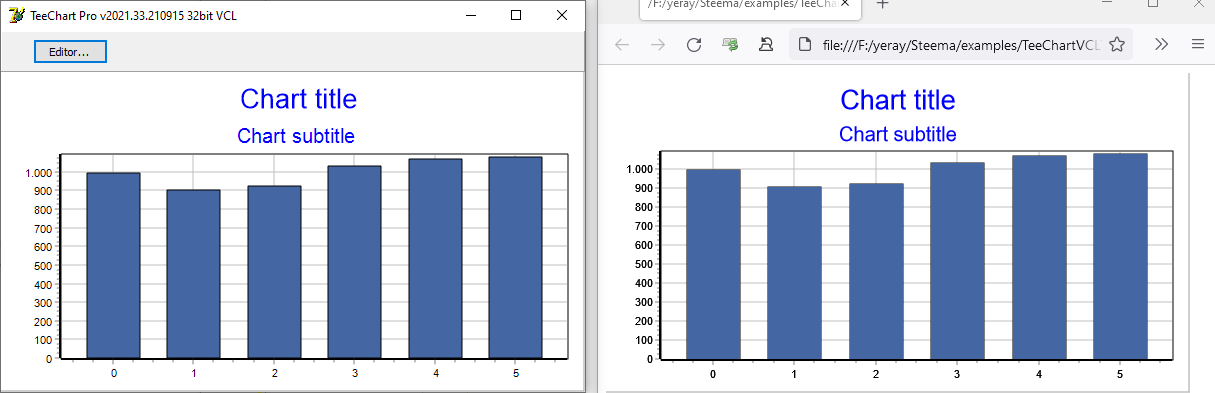Go back in browser history
1215x393 pixels.
(622, 45)
